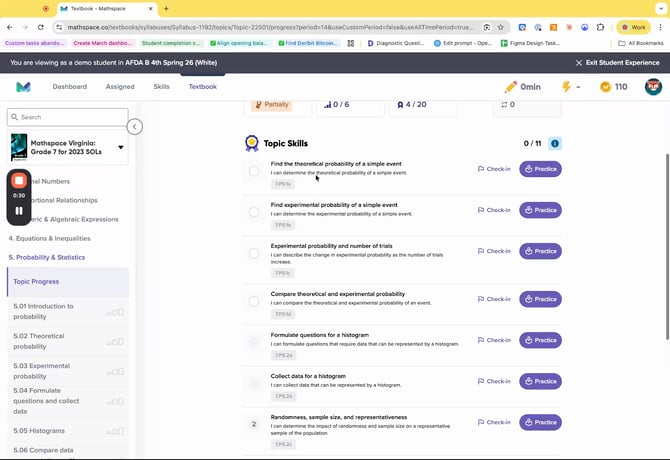670x460 pixels.
Task: Pause the screen recording
Action: 19,211
